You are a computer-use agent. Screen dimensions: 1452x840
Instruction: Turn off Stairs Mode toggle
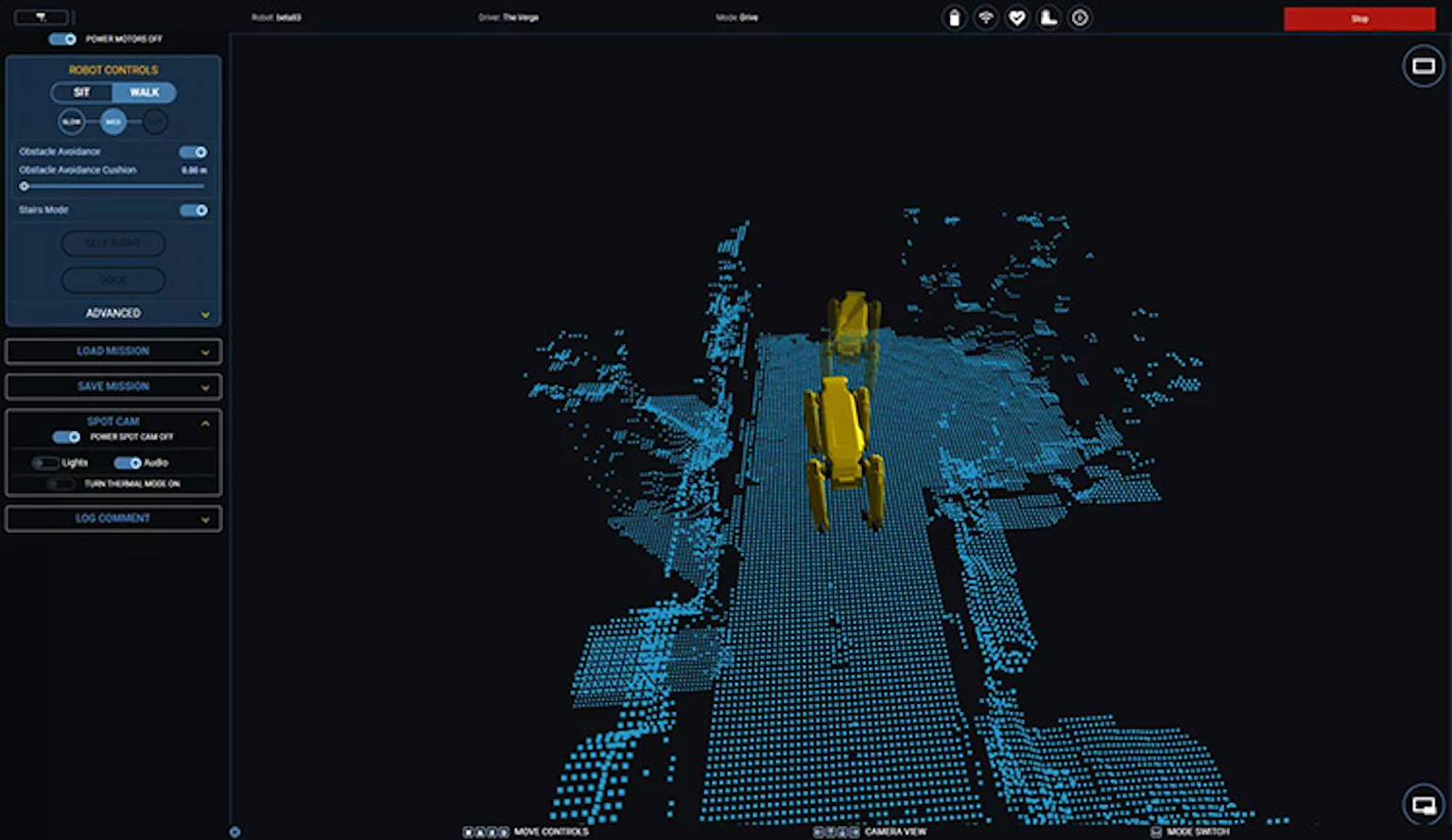tap(193, 211)
